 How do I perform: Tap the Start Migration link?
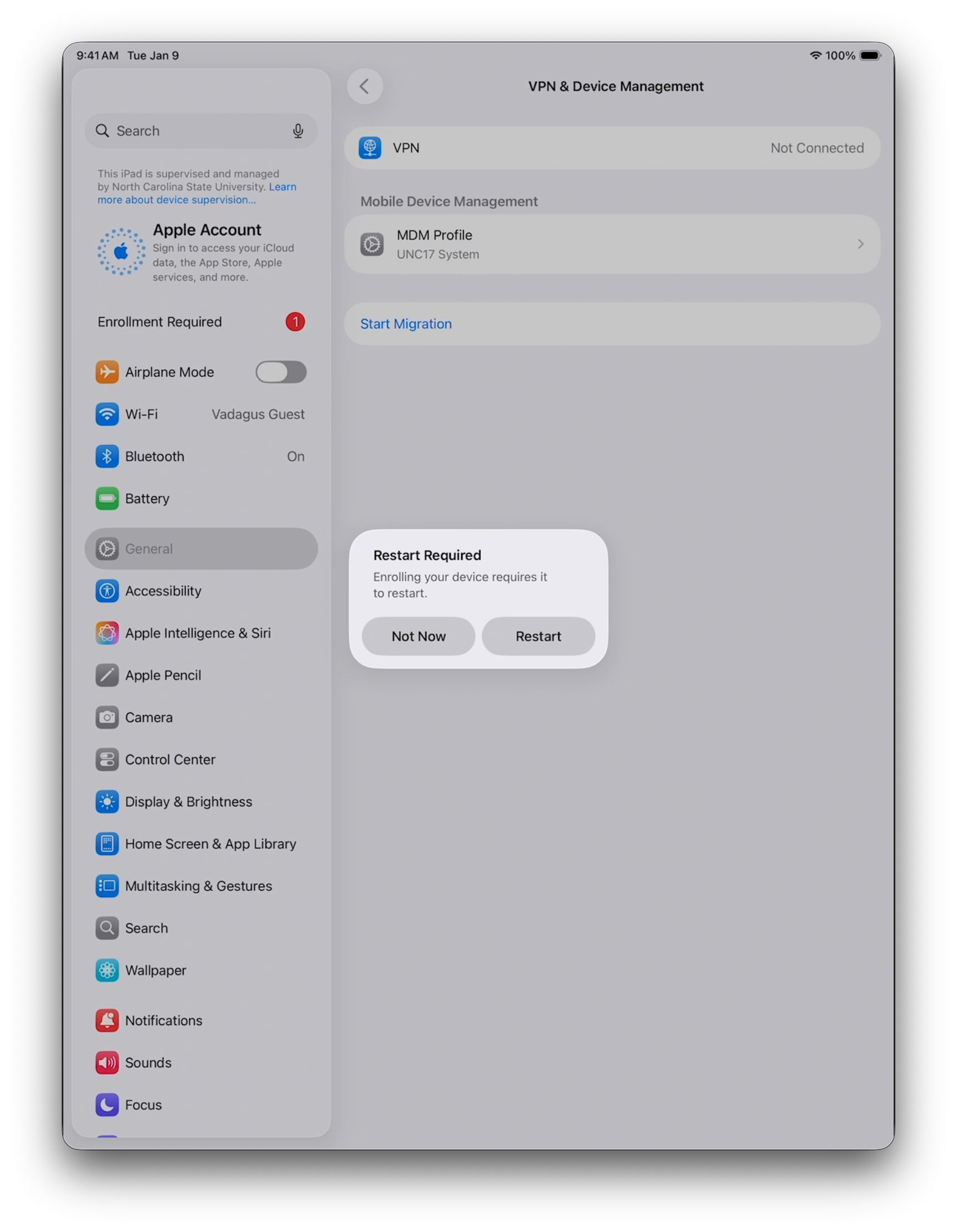click(x=406, y=324)
